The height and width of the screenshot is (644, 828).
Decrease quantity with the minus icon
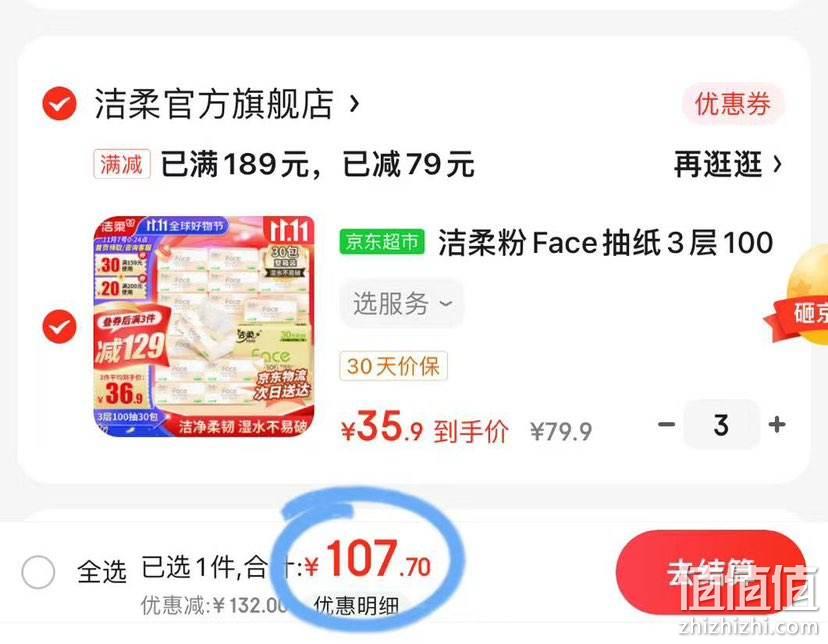(666, 424)
